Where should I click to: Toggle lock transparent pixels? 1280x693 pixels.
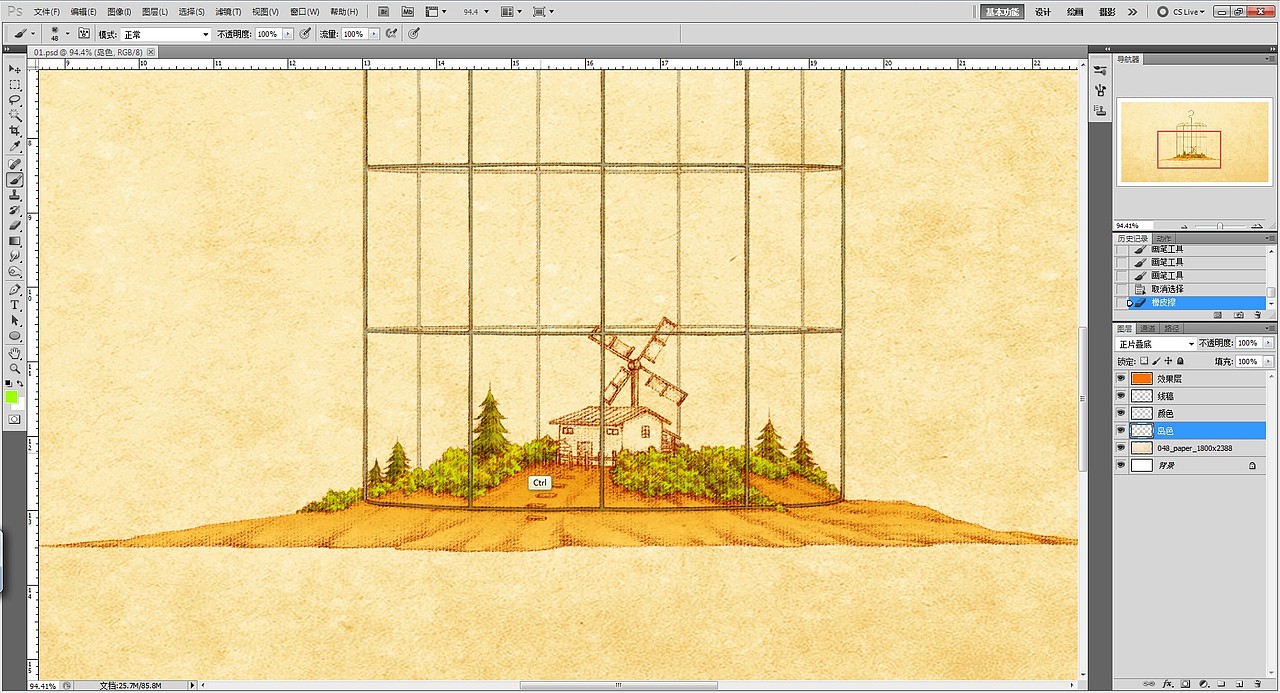[x=1145, y=361]
